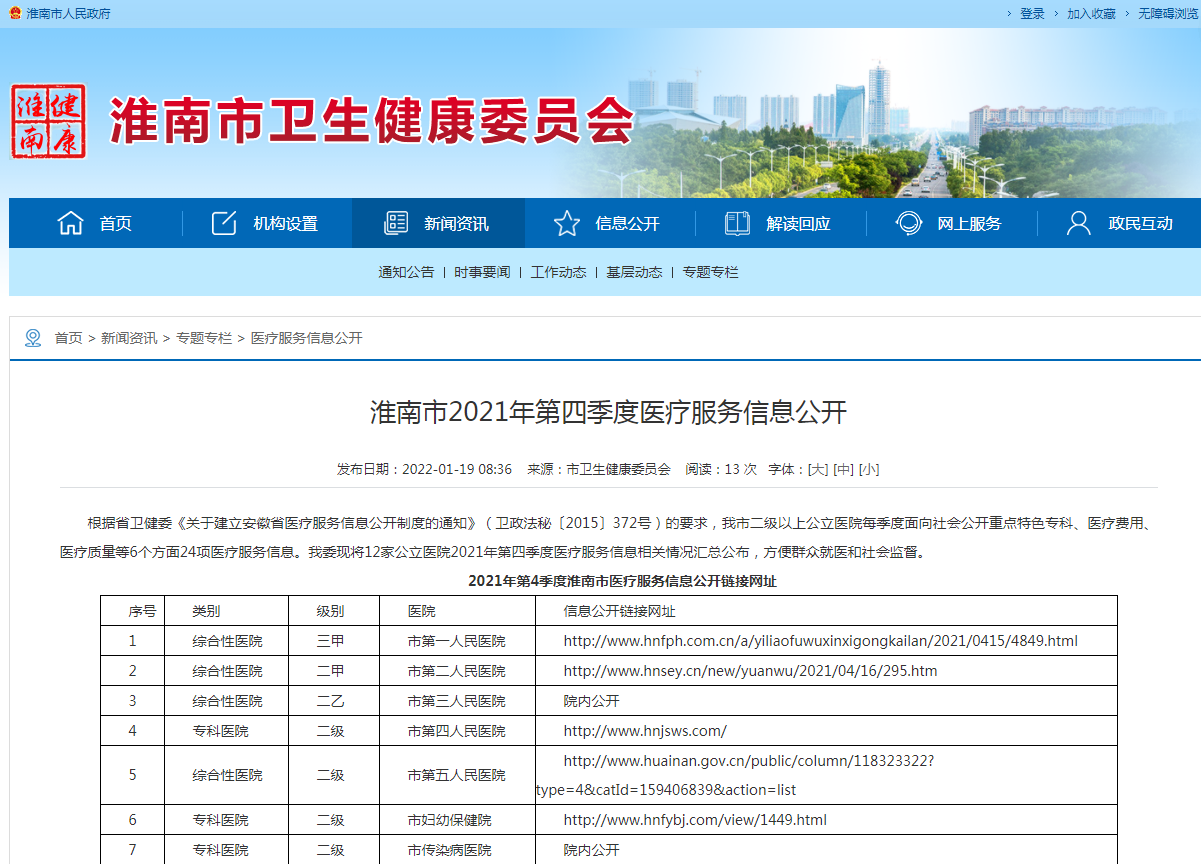Click the 登录 link at top right
The height and width of the screenshot is (864, 1201).
tap(1031, 13)
